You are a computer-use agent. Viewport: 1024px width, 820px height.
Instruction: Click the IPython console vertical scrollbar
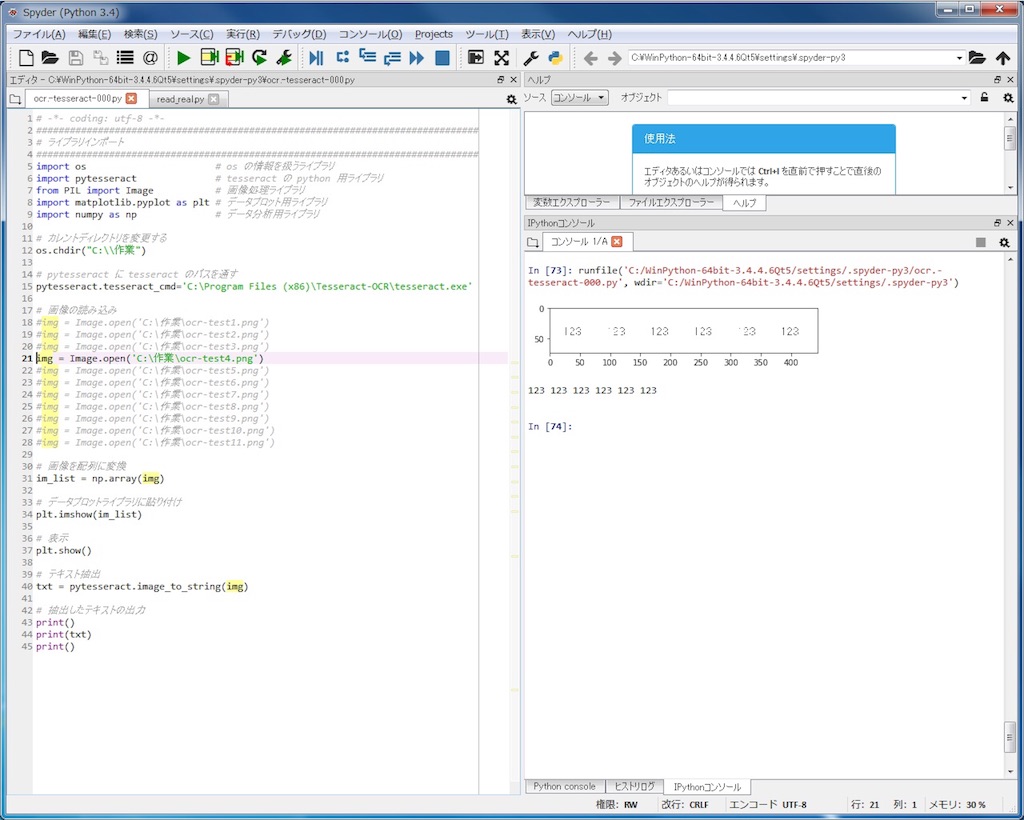(1010, 736)
